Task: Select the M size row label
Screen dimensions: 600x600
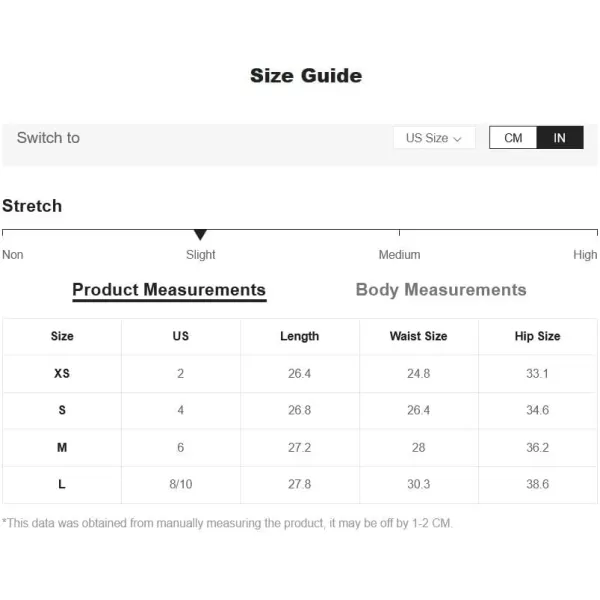Action: point(62,447)
